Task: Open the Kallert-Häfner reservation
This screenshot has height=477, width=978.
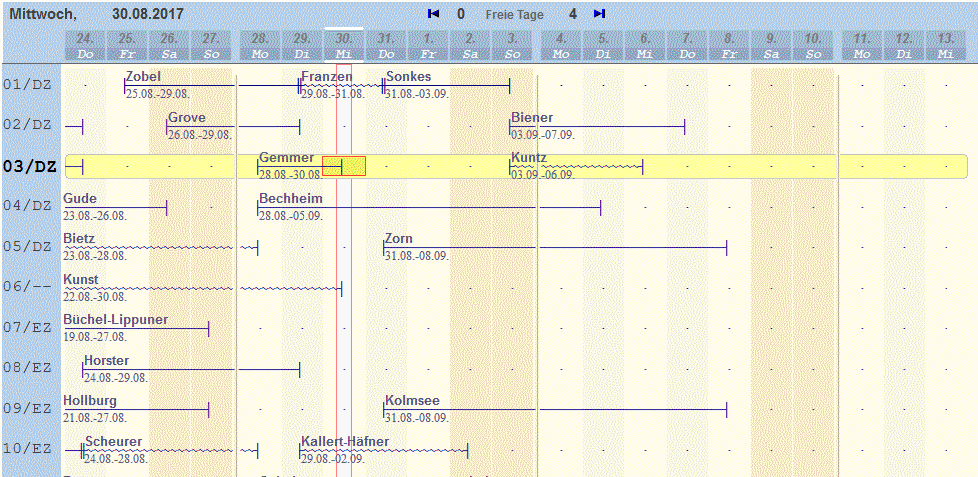Action: coord(345,441)
